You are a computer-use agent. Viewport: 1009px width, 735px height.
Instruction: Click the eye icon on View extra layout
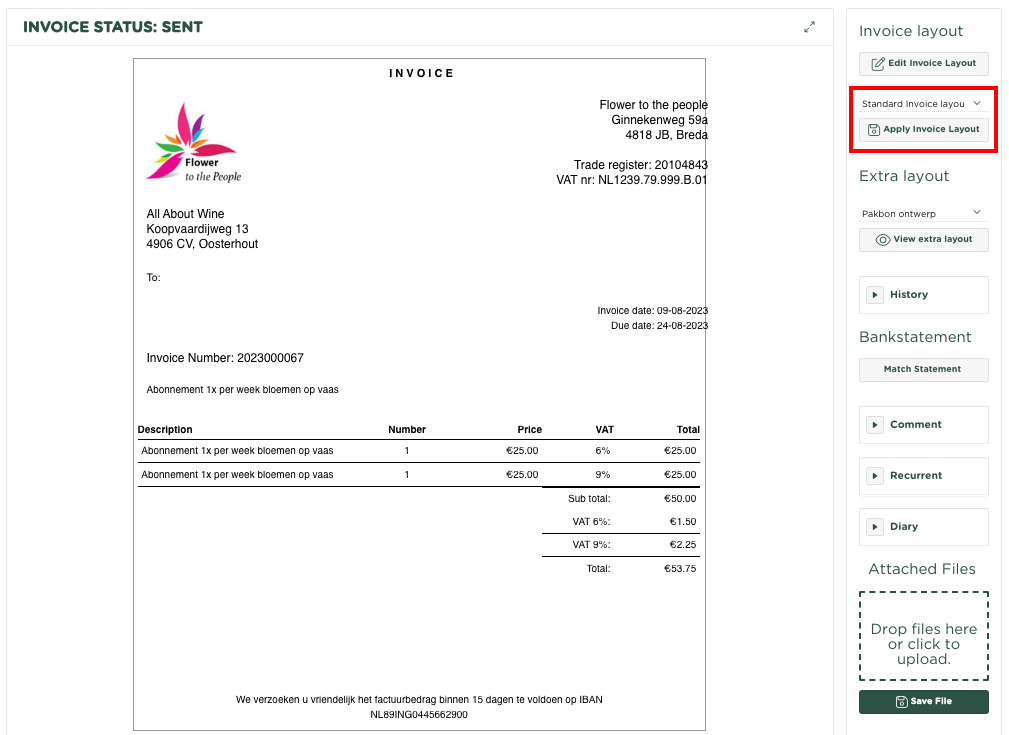[x=883, y=239]
